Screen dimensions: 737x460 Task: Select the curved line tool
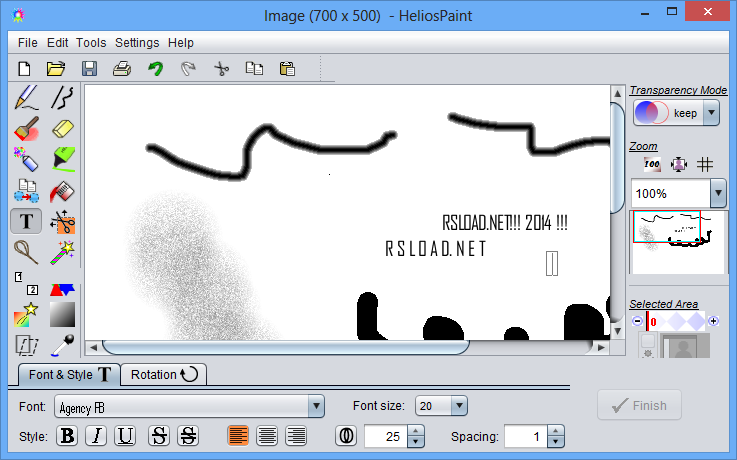tap(63, 98)
